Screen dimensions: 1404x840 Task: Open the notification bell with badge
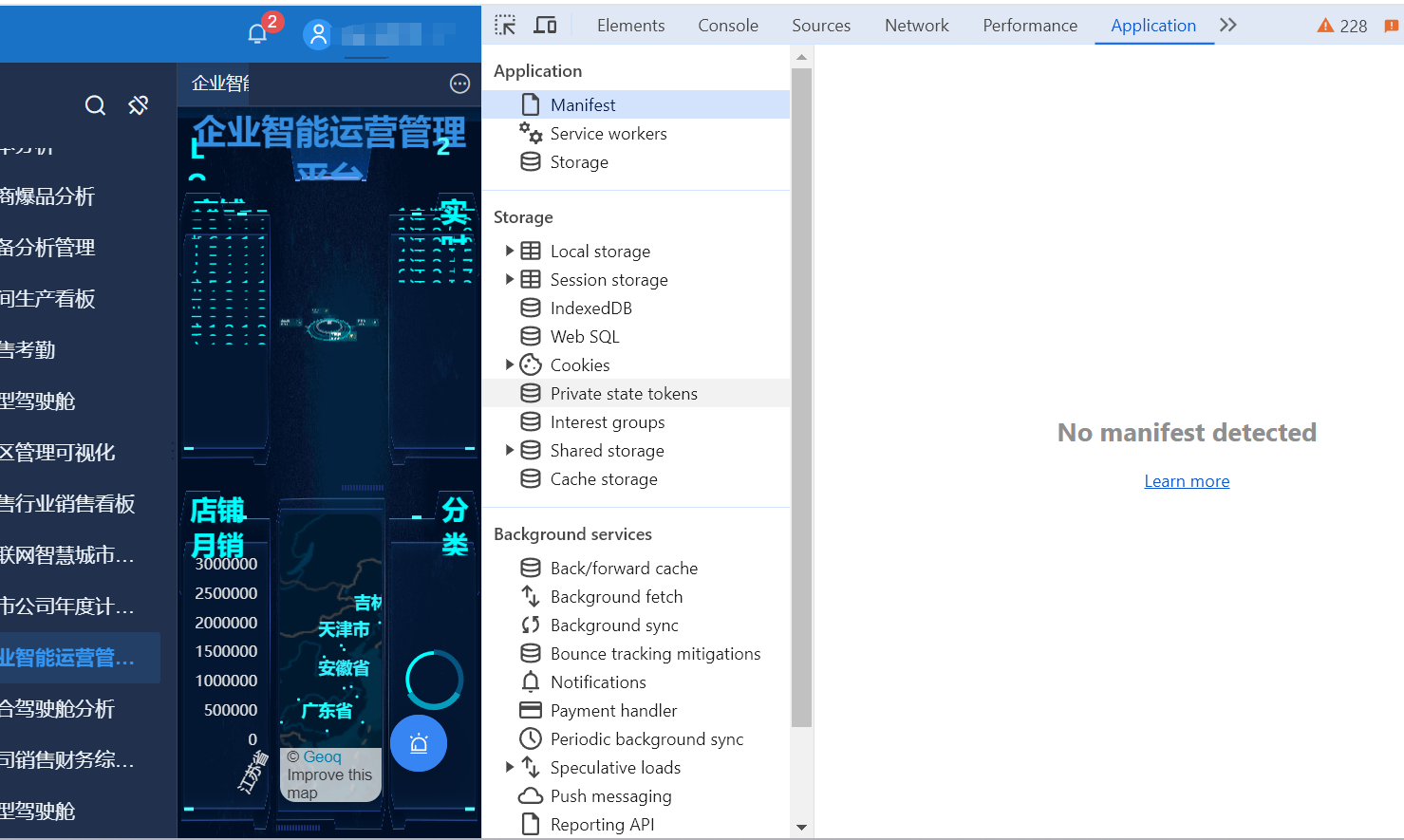point(258,33)
